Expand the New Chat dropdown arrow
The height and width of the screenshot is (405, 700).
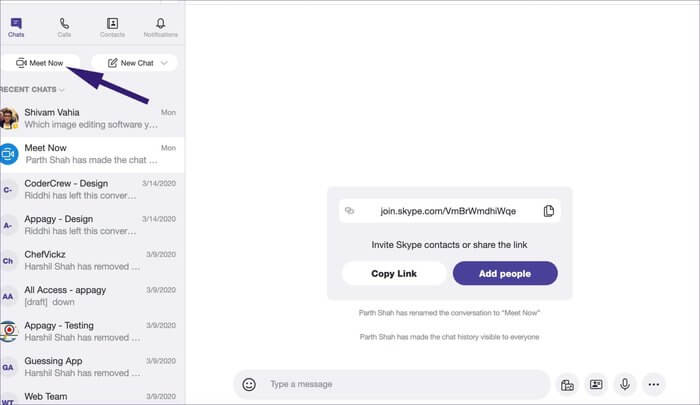pyautogui.click(x=164, y=63)
